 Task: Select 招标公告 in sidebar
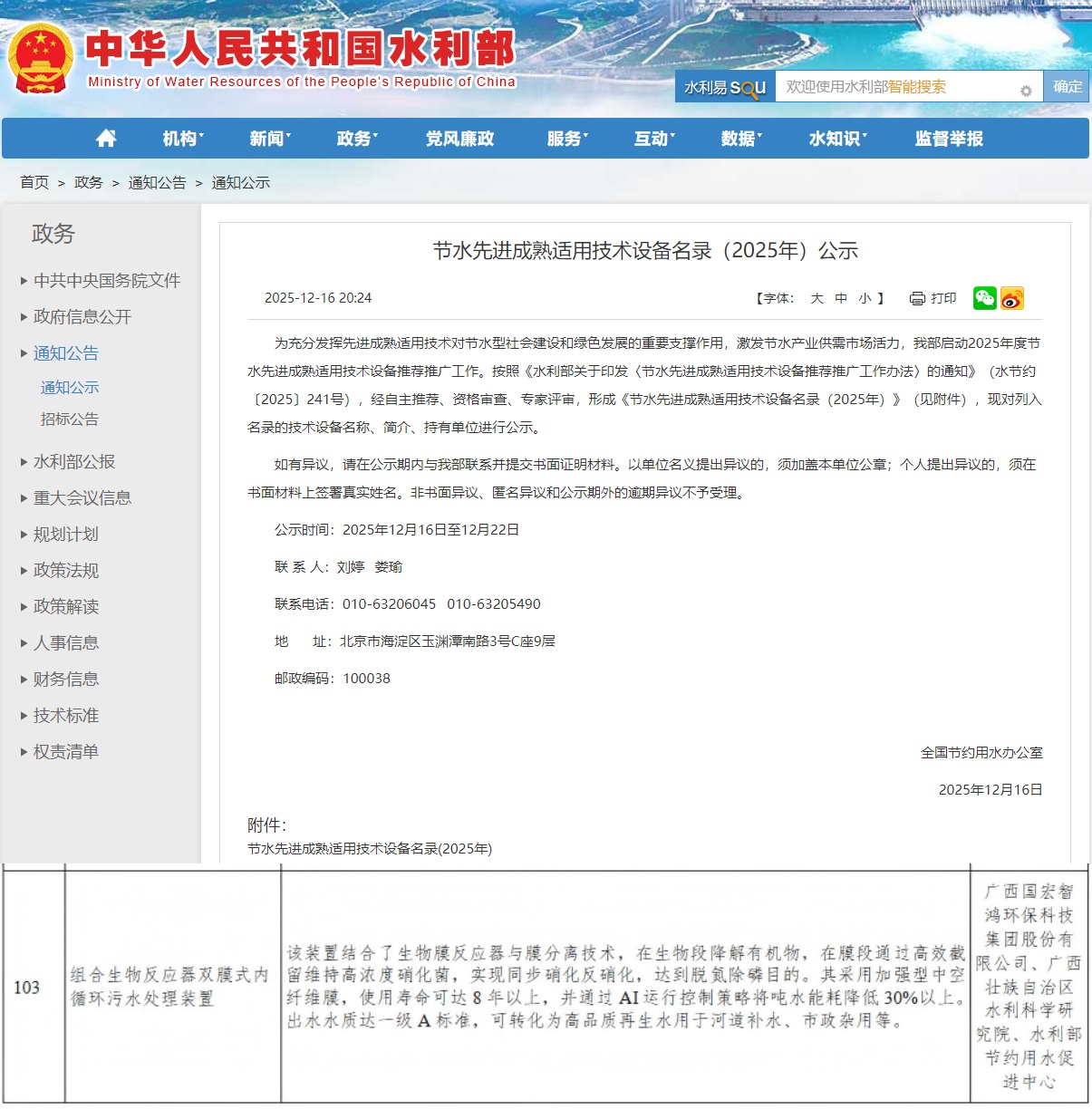pyautogui.click(x=70, y=419)
